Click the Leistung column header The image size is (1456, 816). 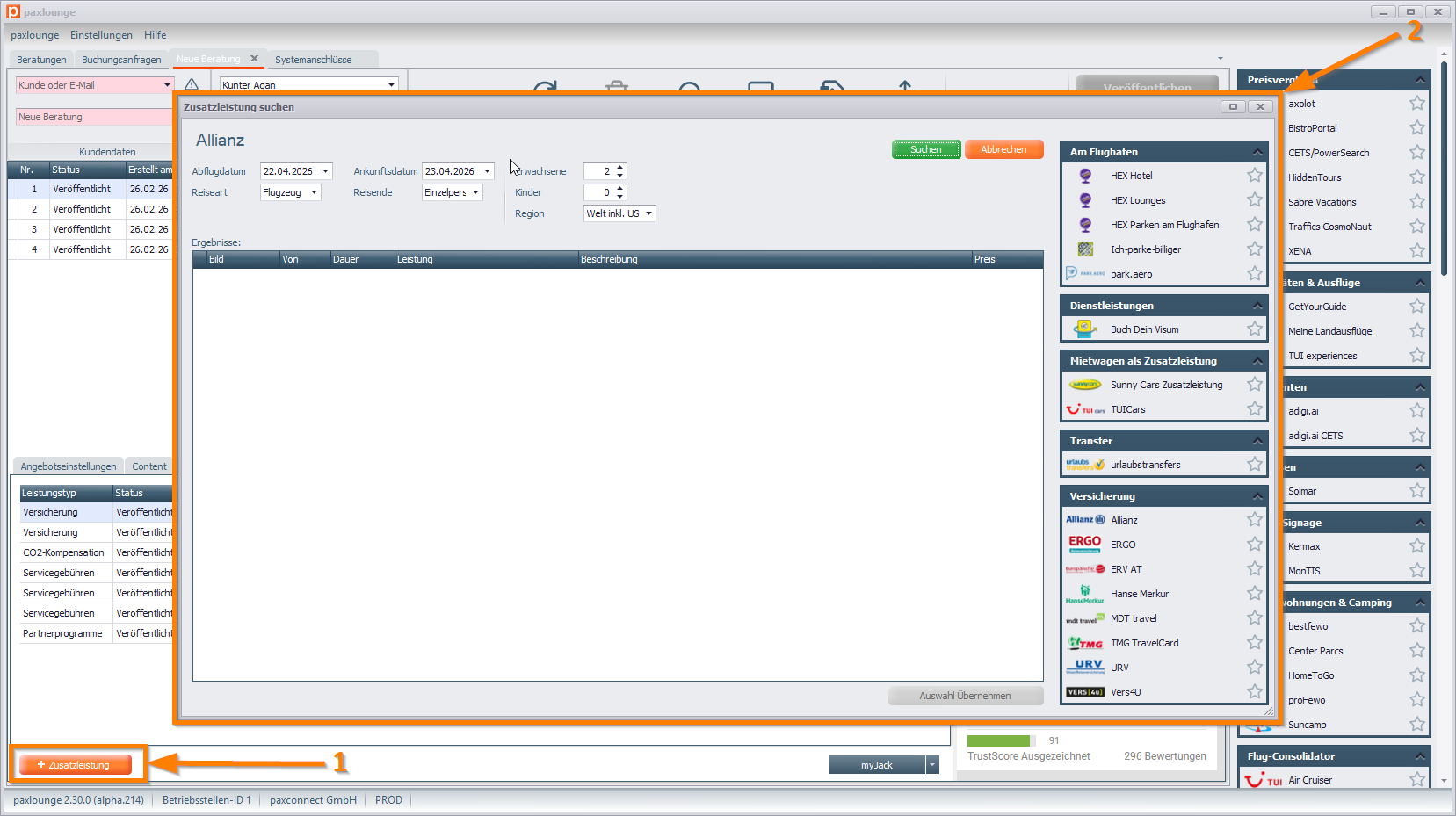(486, 259)
